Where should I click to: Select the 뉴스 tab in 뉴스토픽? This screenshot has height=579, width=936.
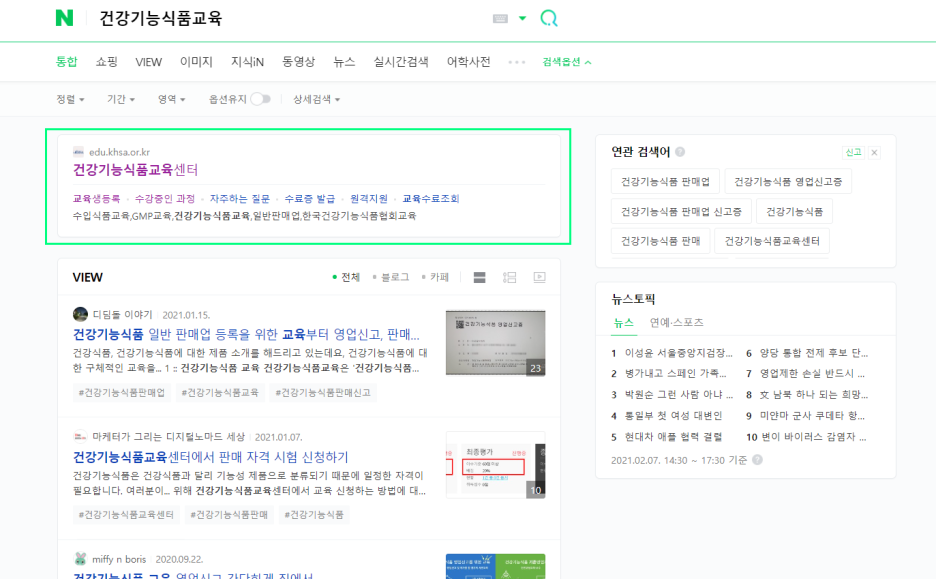pyautogui.click(x=623, y=323)
